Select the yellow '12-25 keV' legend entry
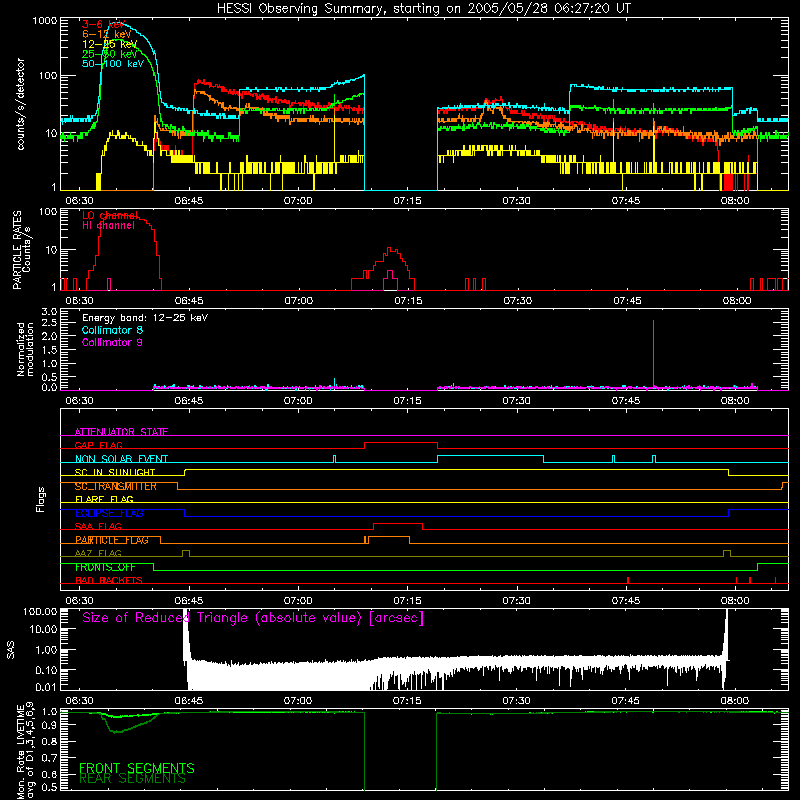800x800 pixels. pos(110,44)
